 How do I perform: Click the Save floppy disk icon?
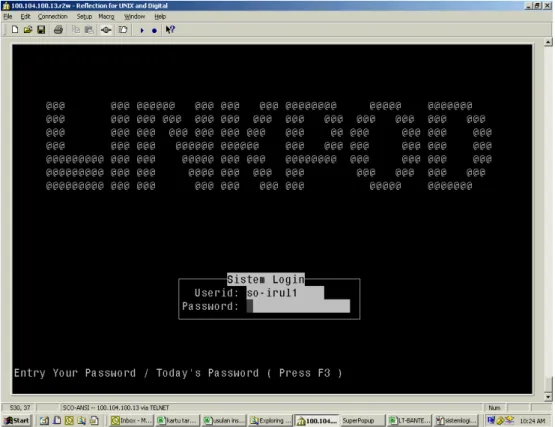click(x=41, y=30)
